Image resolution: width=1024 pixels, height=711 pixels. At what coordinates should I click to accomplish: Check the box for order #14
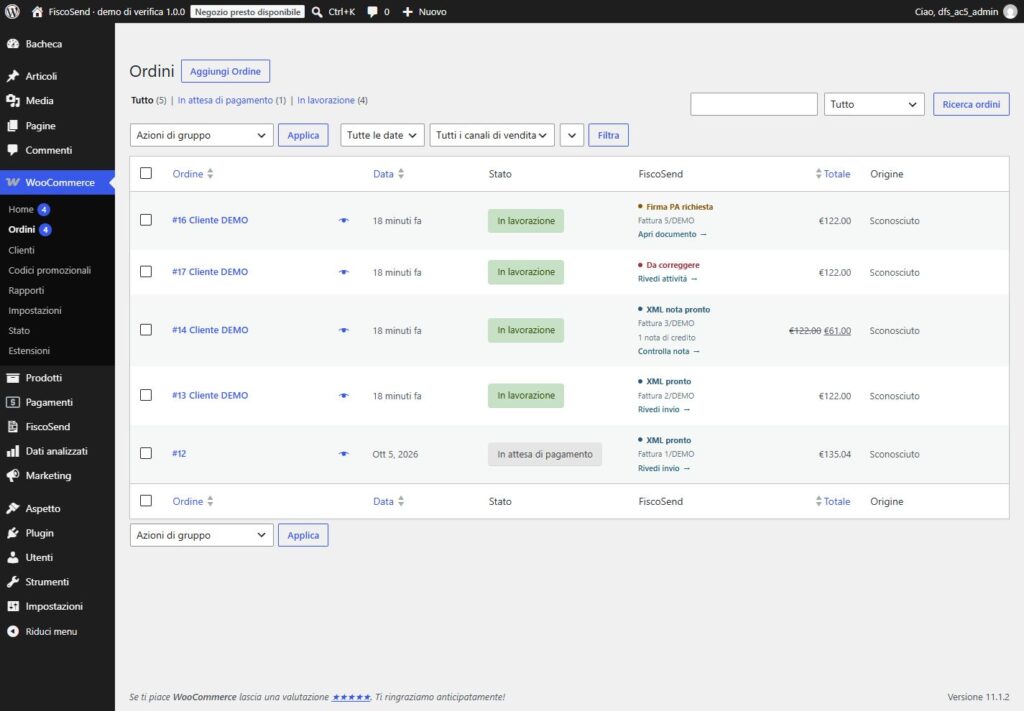(x=146, y=330)
